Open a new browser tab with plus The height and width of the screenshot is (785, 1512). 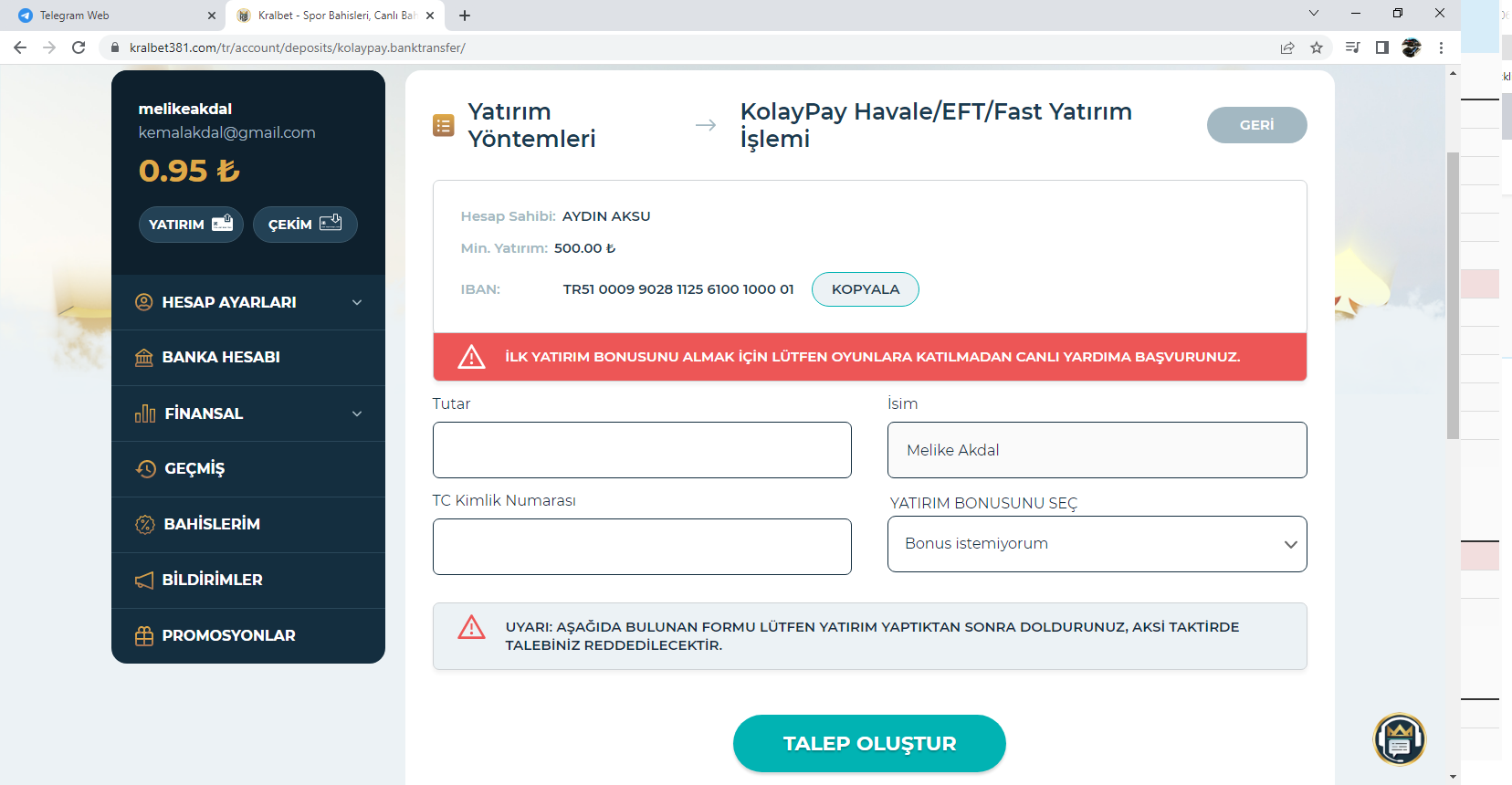(x=465, y=16)
